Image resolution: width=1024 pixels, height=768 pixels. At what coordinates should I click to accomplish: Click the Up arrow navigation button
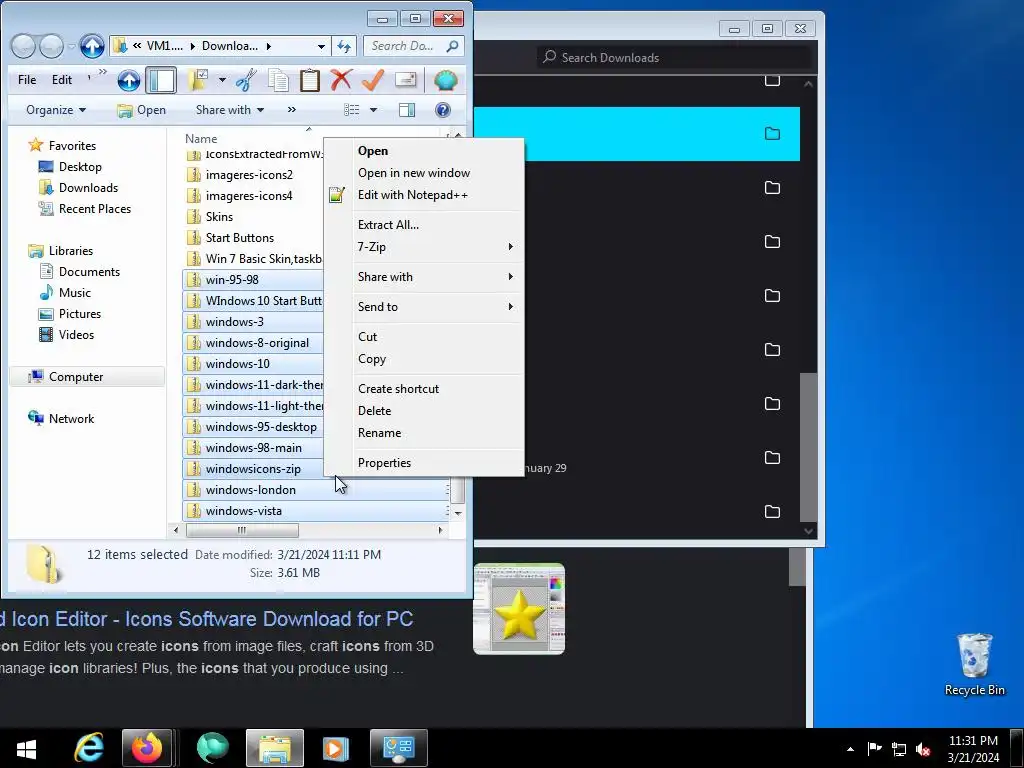[x=92, y=46]
